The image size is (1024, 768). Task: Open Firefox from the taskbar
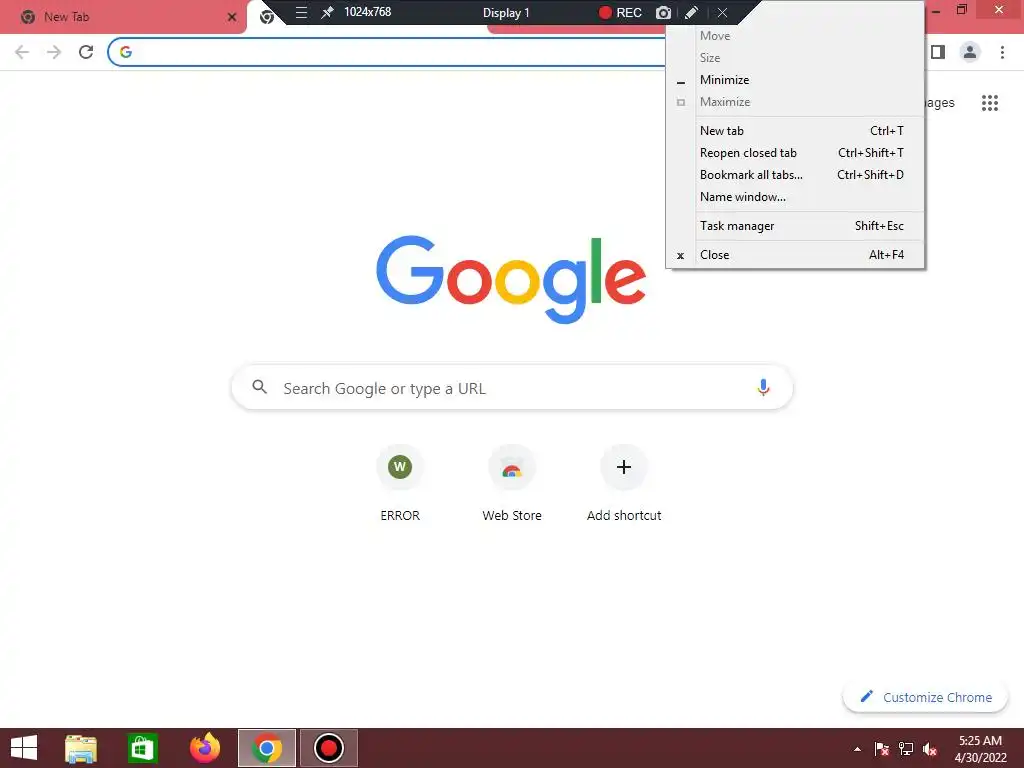coord(204,748)
